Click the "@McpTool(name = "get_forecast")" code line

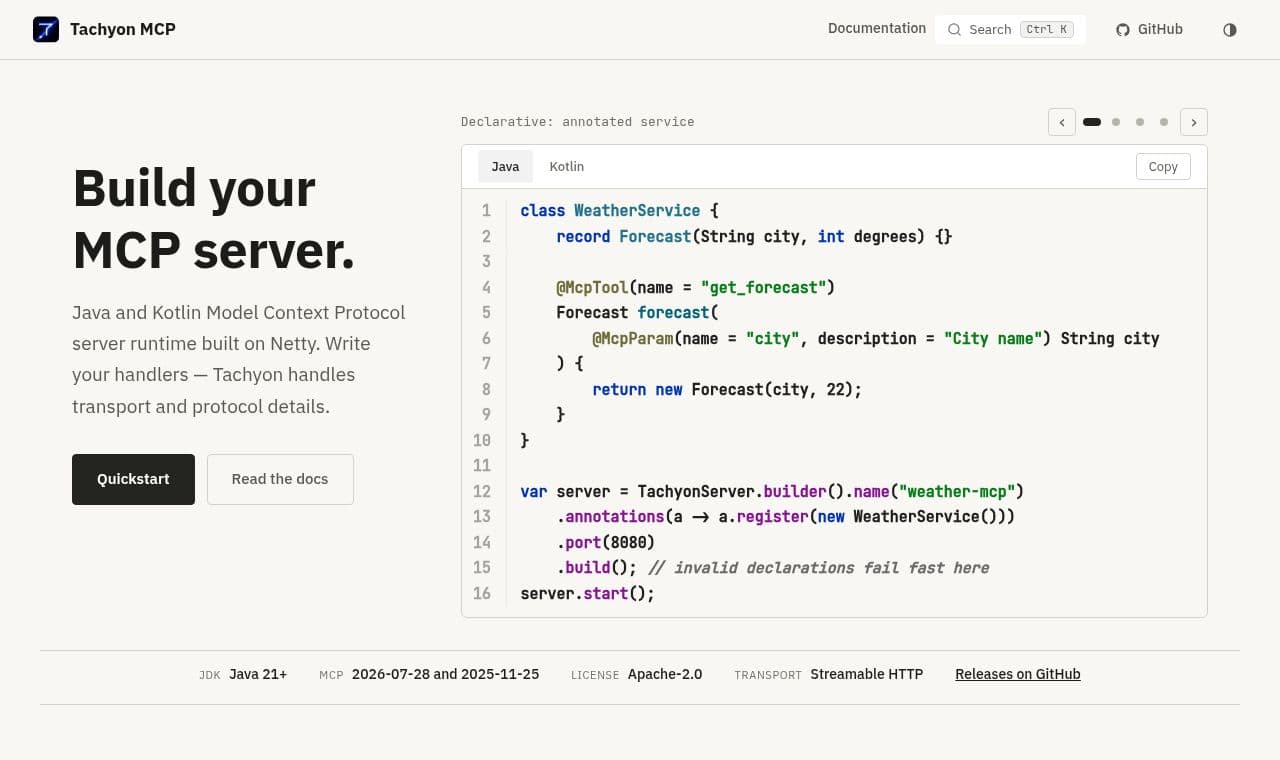(x=696, y=288)
